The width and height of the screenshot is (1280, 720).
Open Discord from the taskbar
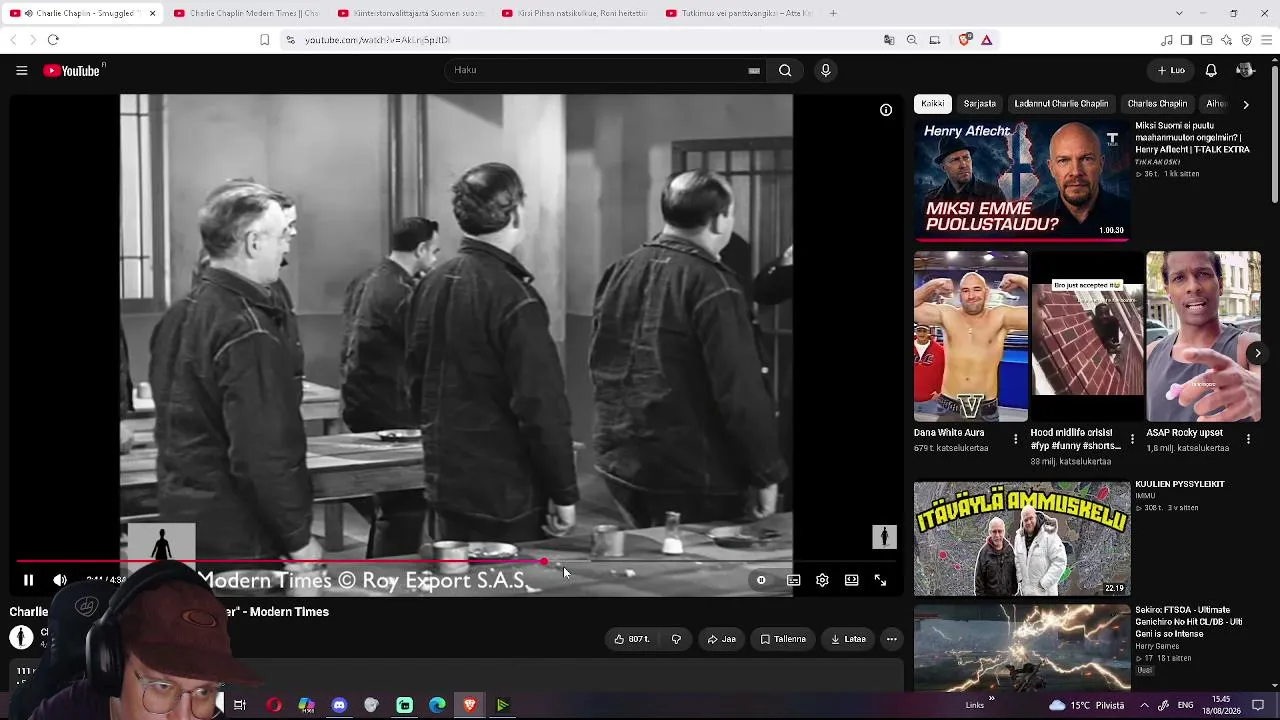click(339, 705)
